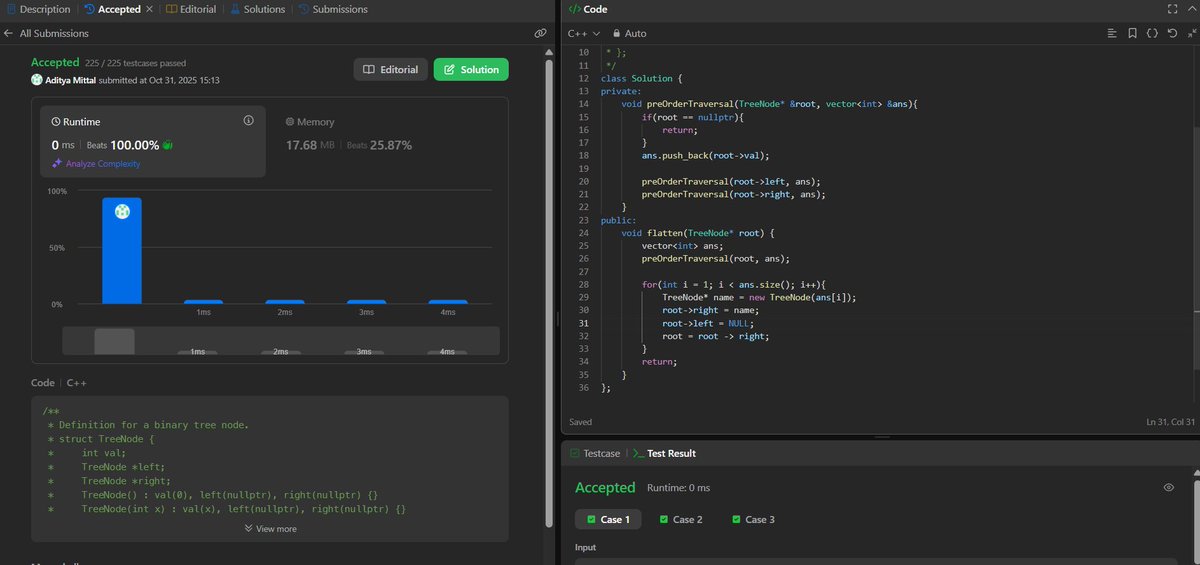Image resolution: width=1200 pixels, height=565 pixels.
Task: Click the lock icon next to Auto
Action: 616,33
